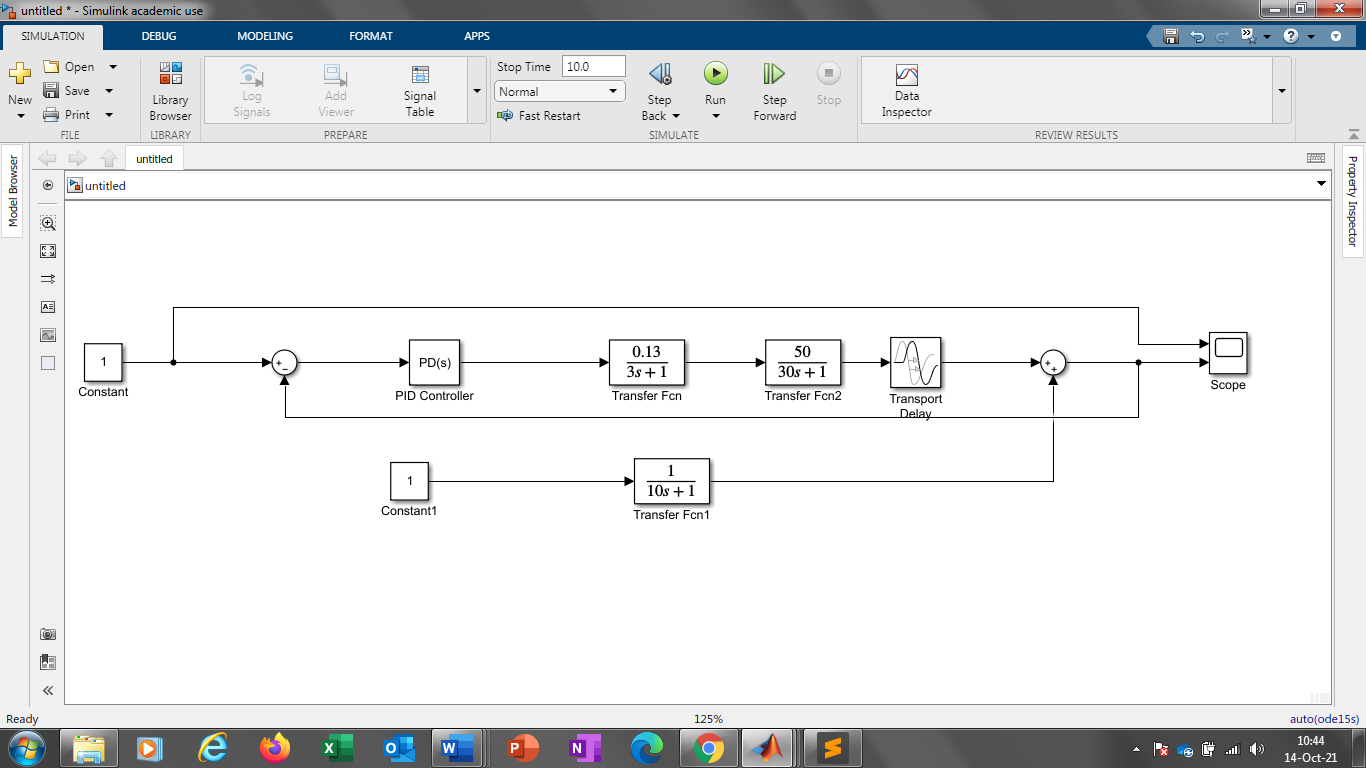1366x768 pixels.
Task: Switch to the DEBUG ribbon tab
Action: click(160, 36)
